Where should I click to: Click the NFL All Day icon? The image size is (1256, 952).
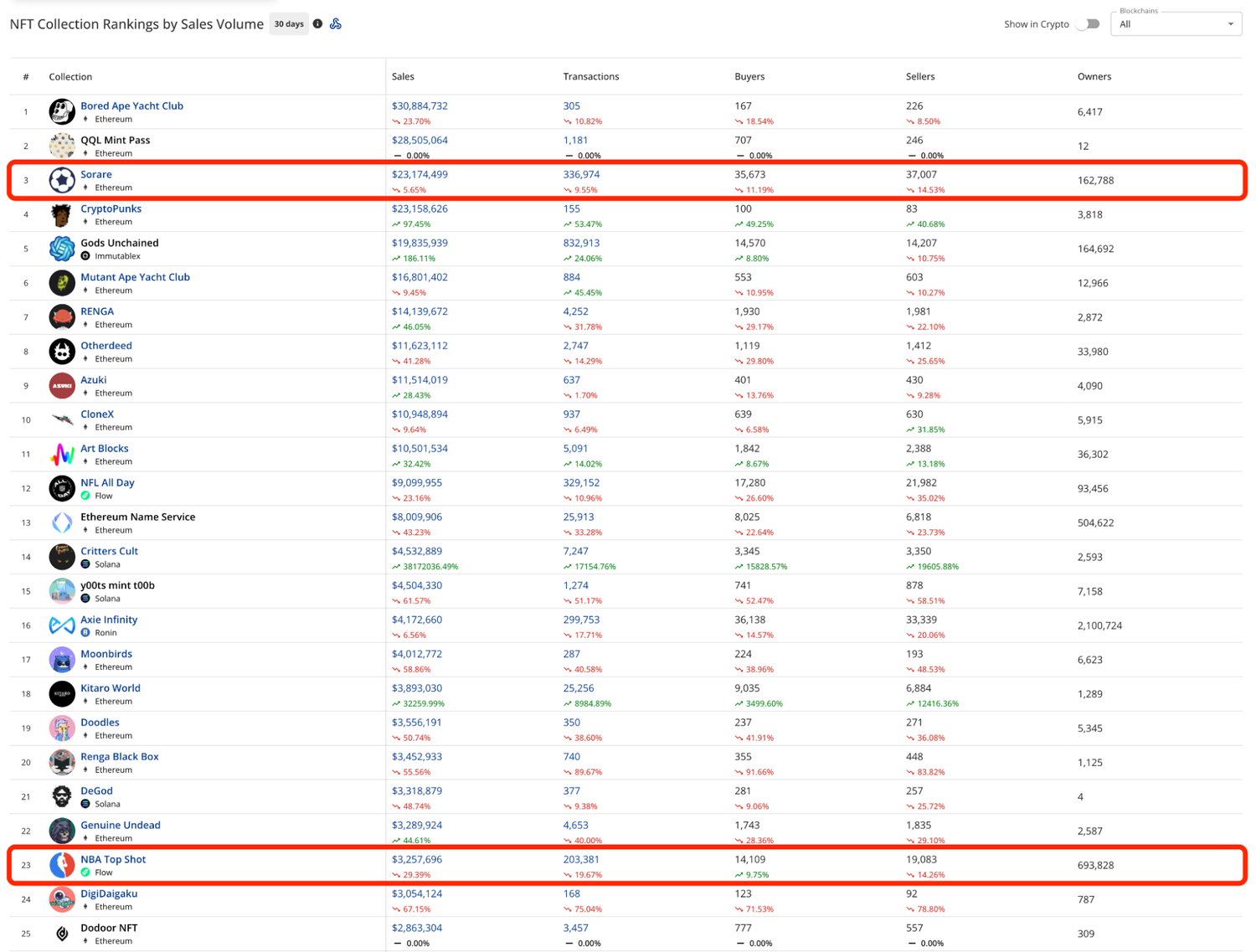pyautogui.click(x=62, y=489)
